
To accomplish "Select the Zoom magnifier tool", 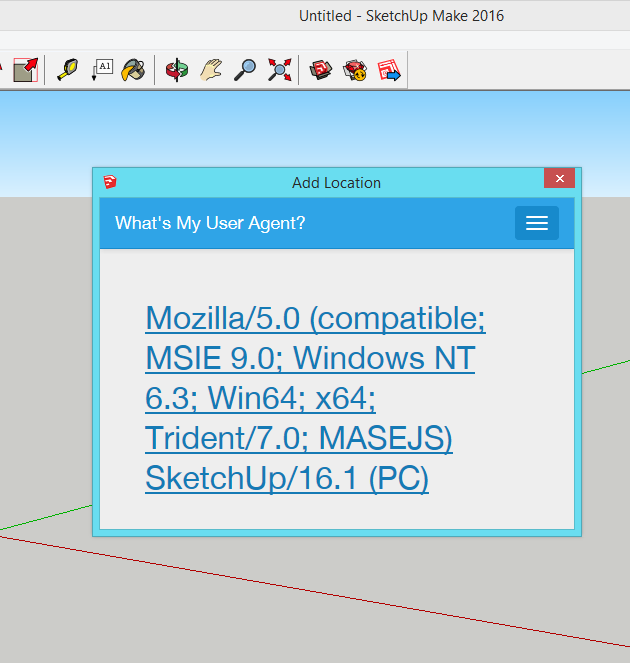I will tap(245, 70).
